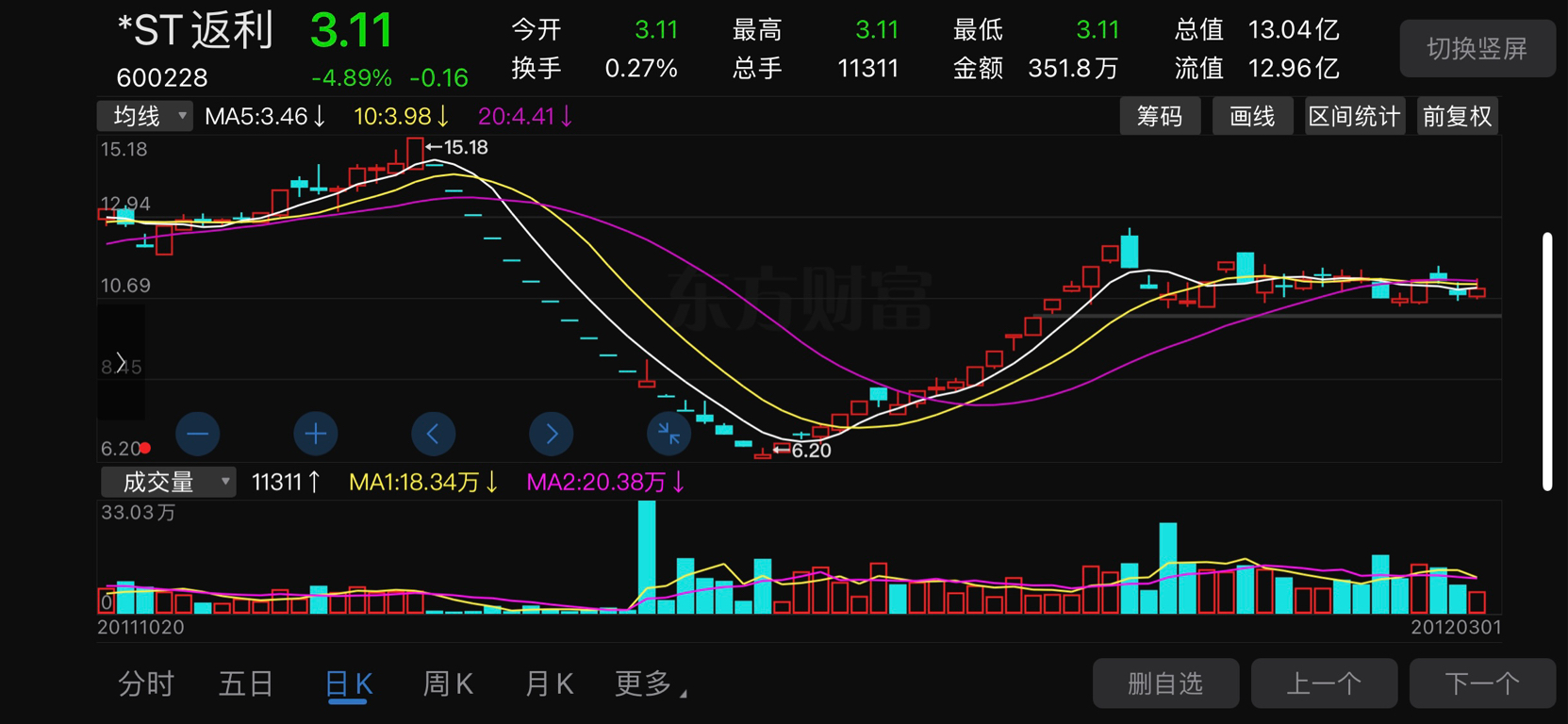Switch to 月K tab
The image size is (1568, 724).
point(549,683)
